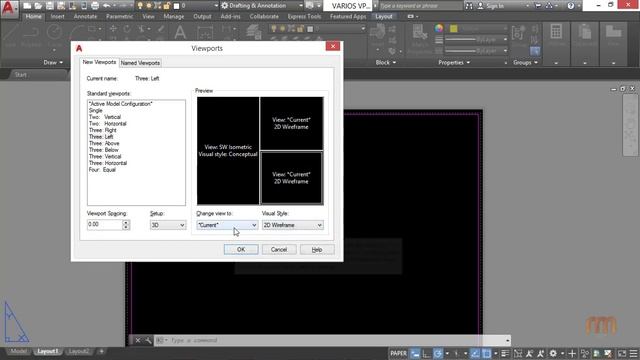The image size is (640, 360).
Task: Add a new layout with plus tab
Action: click(101, 351)
